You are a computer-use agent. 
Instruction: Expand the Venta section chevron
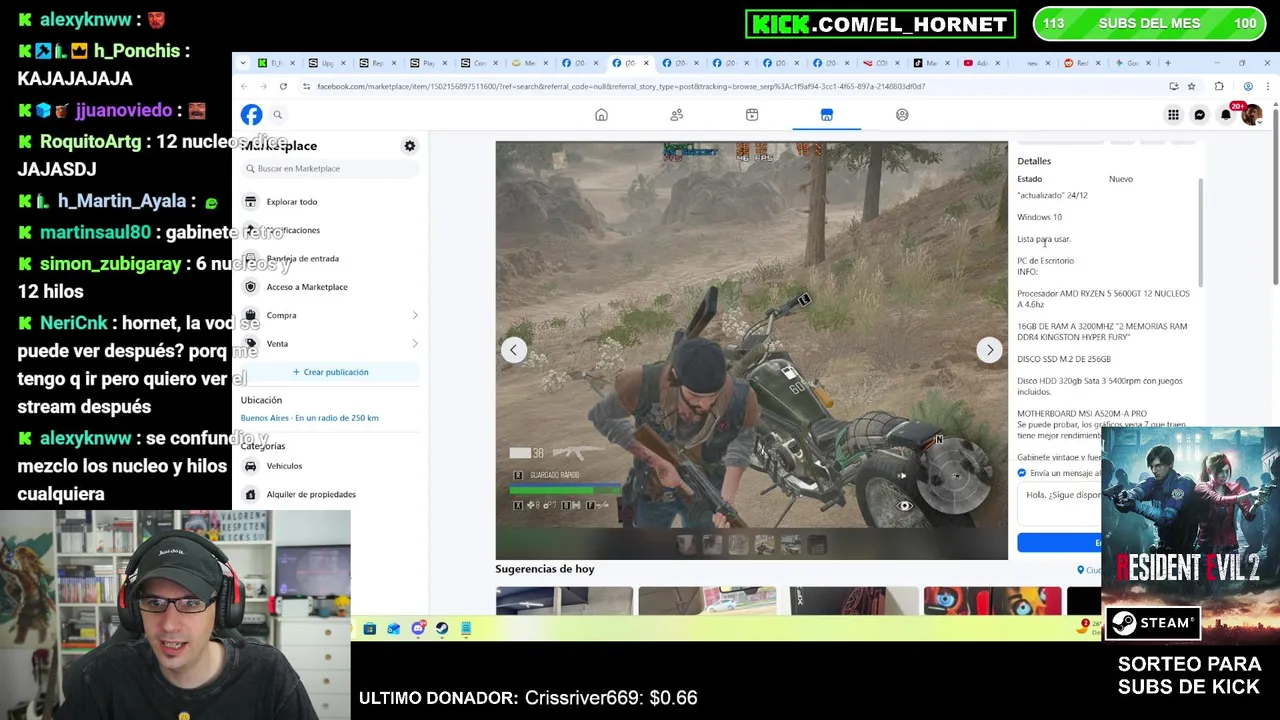(x=415, y=344)
